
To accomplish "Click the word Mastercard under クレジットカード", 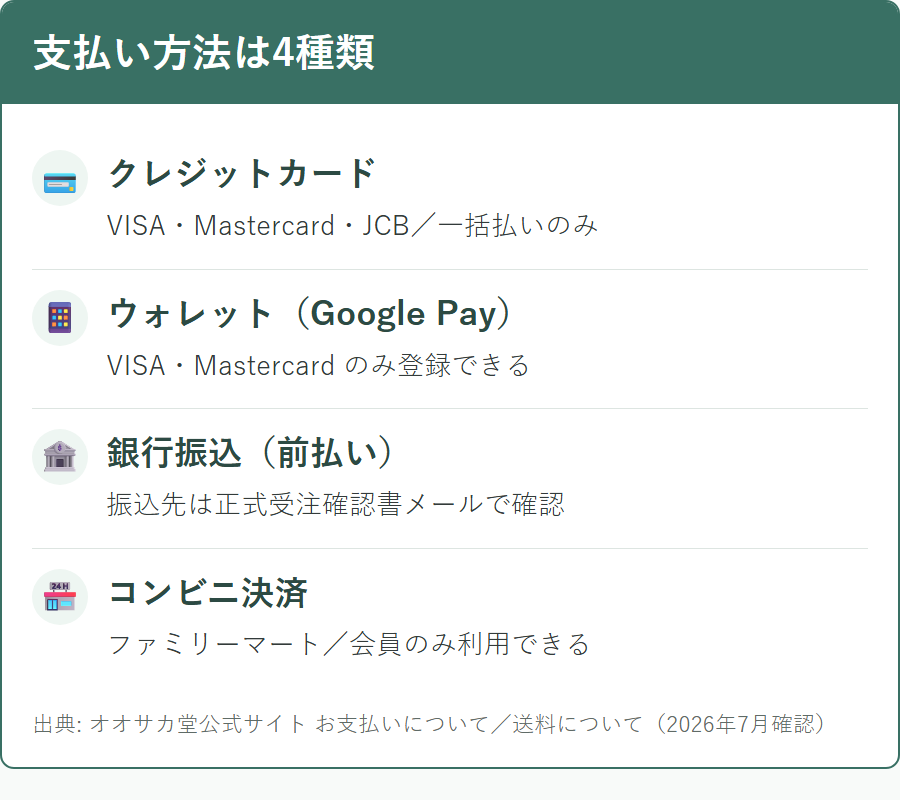I will (264, 226).
